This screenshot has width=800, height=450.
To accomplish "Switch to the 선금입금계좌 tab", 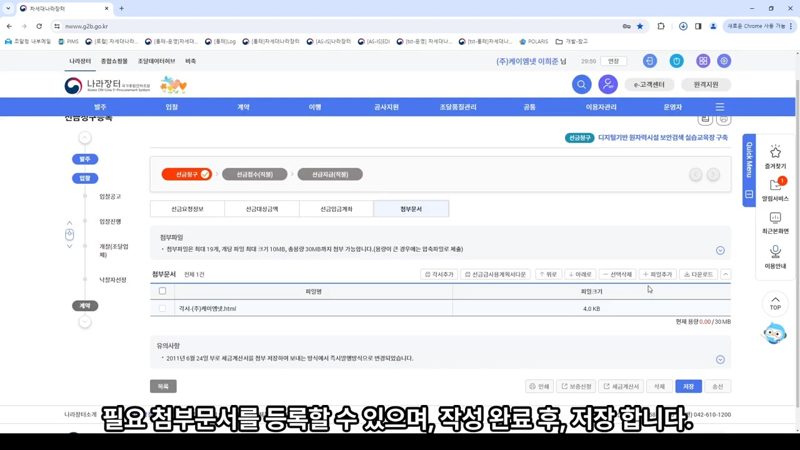I will point(336,209).
